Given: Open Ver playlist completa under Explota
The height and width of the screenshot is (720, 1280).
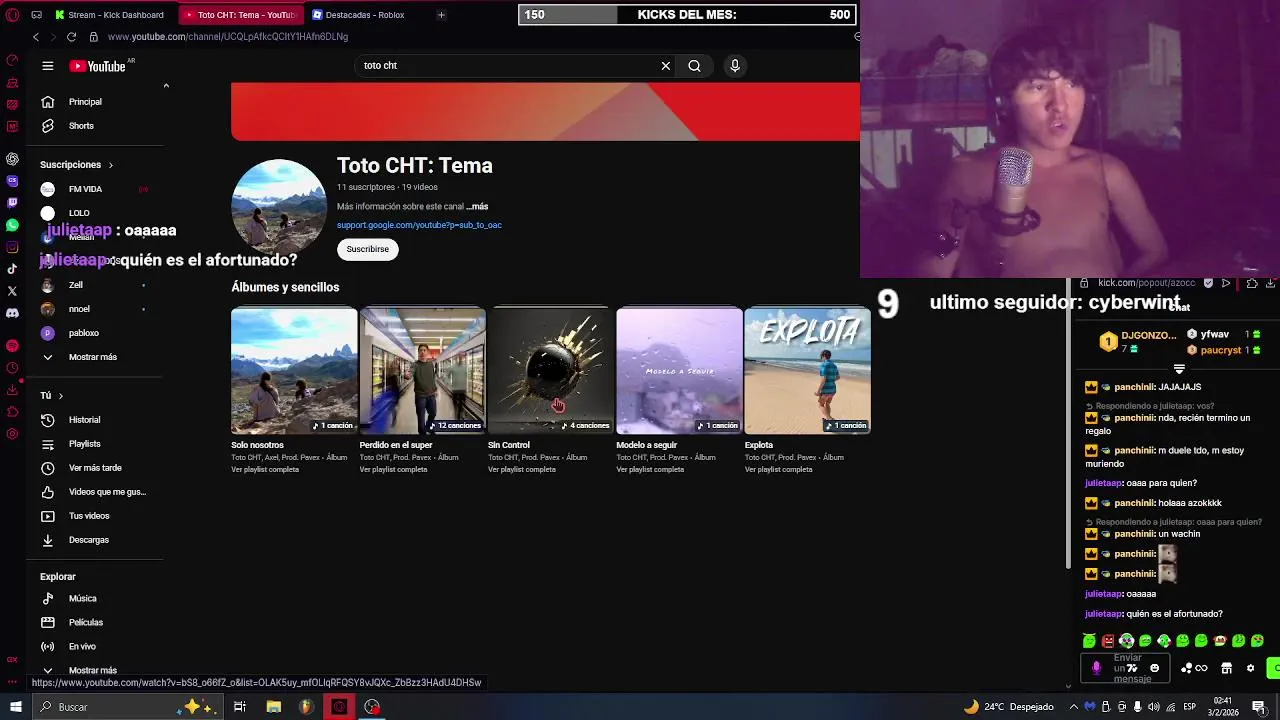Looking at the screenshot, I should pos(778,469).
